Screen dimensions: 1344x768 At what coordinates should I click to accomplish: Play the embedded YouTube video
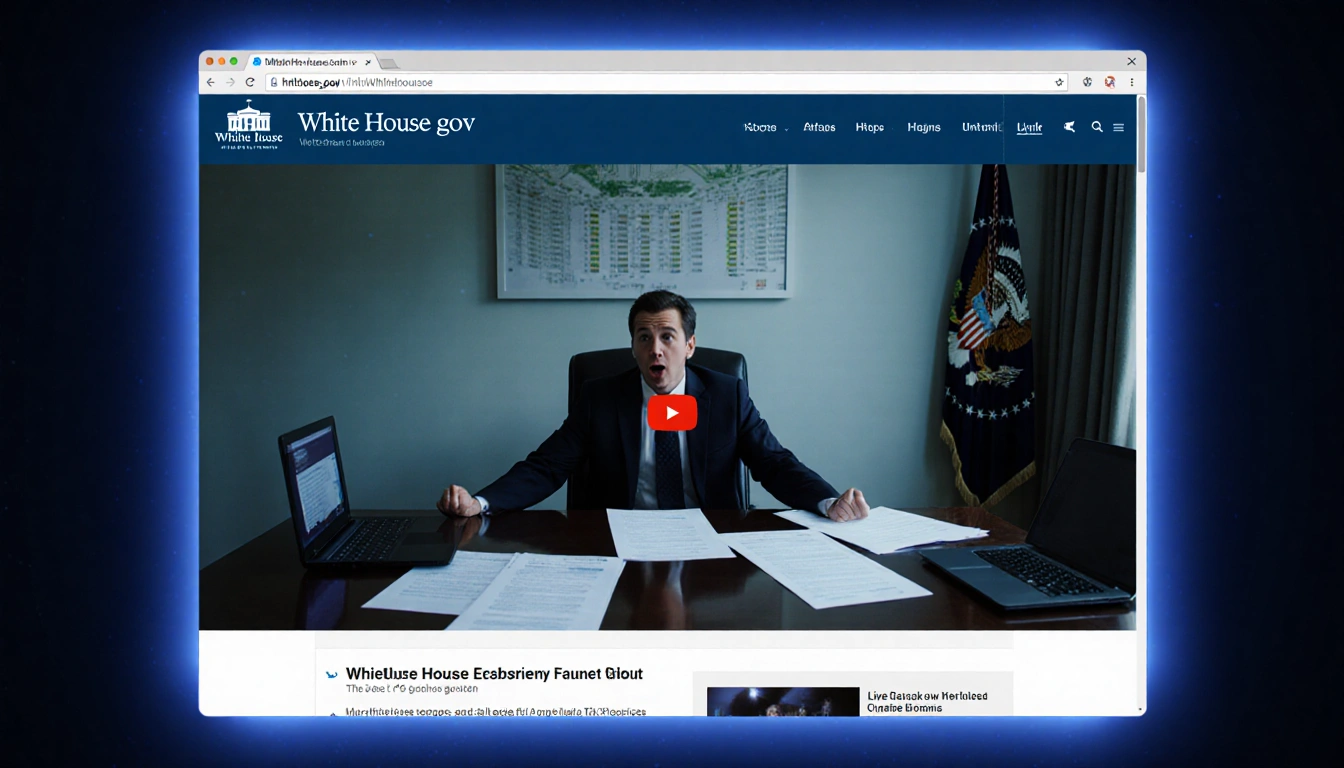[x=671, y=412]
